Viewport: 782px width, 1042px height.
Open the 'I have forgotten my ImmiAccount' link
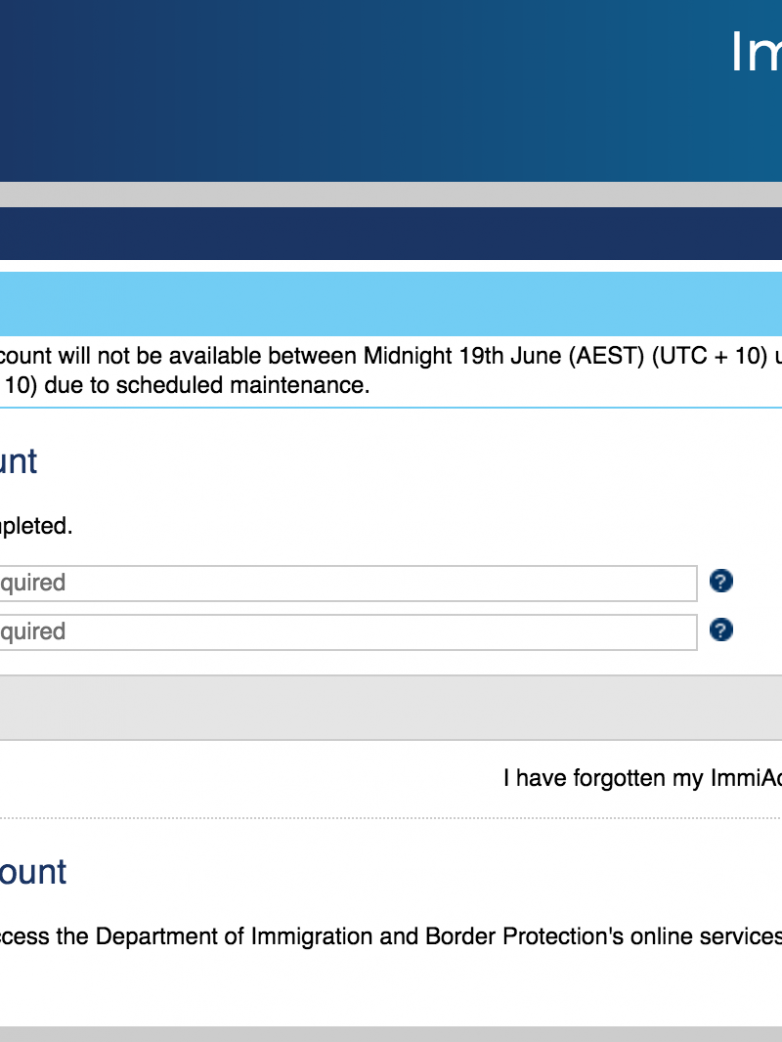pyautogui.click(x=642, y=778)
